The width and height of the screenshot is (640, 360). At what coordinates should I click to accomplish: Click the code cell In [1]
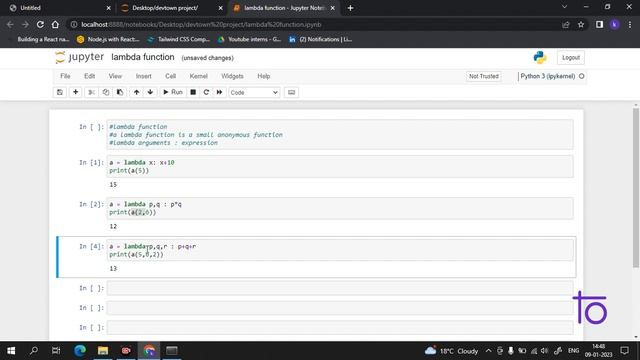pos(340,167)
